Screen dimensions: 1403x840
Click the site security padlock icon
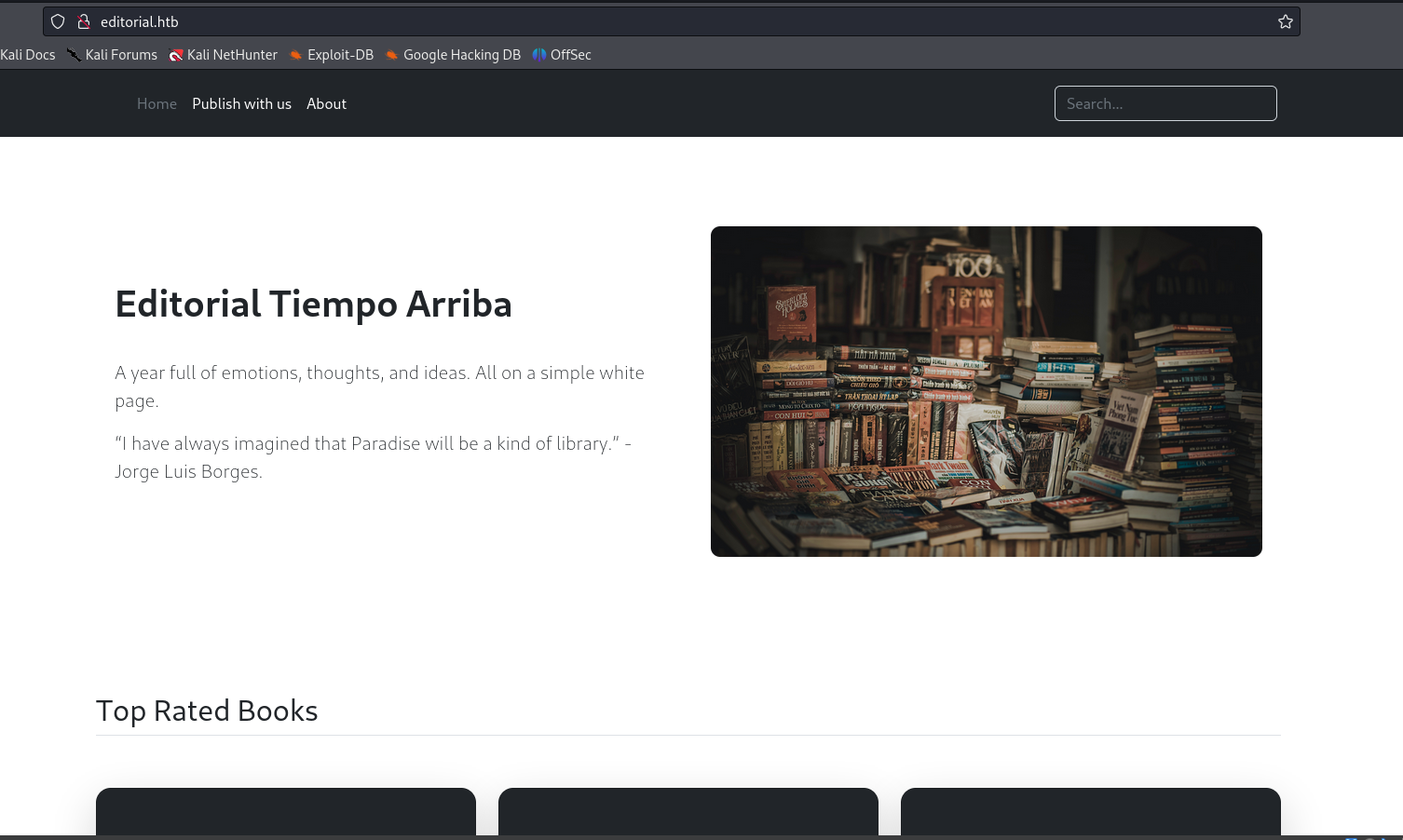[84, 21]
